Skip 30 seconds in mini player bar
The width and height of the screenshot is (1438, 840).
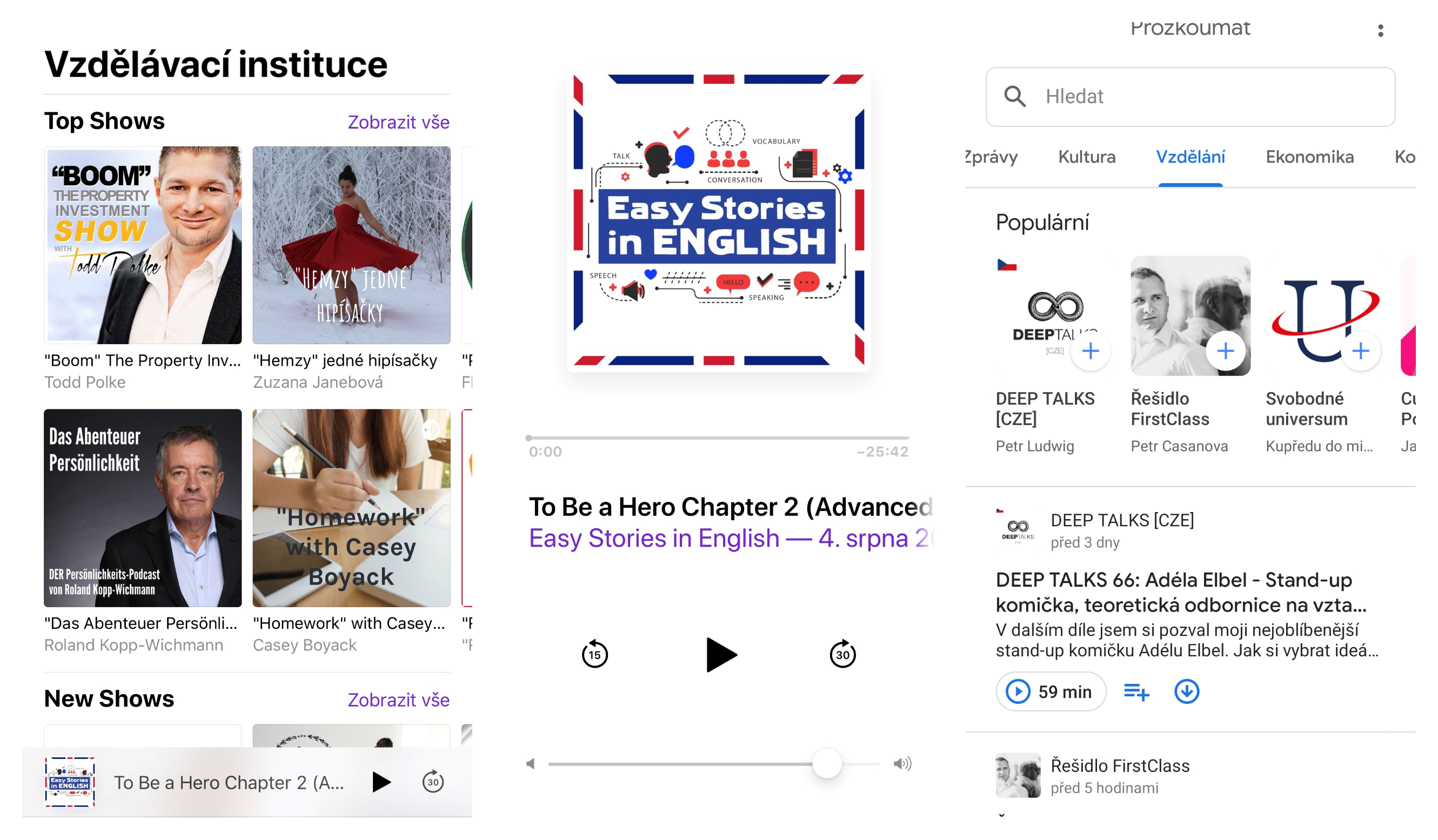pos(433,782)
